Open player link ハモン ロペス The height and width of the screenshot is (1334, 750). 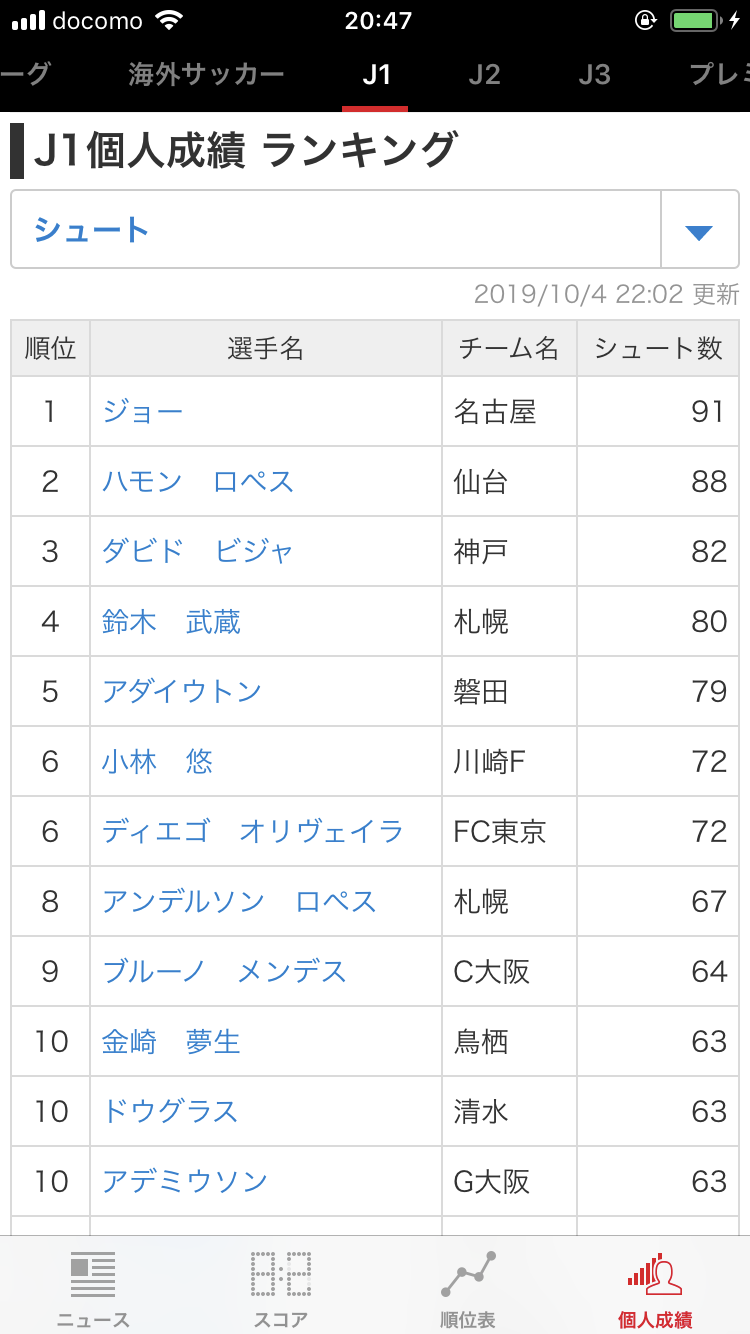coord(198,481)
